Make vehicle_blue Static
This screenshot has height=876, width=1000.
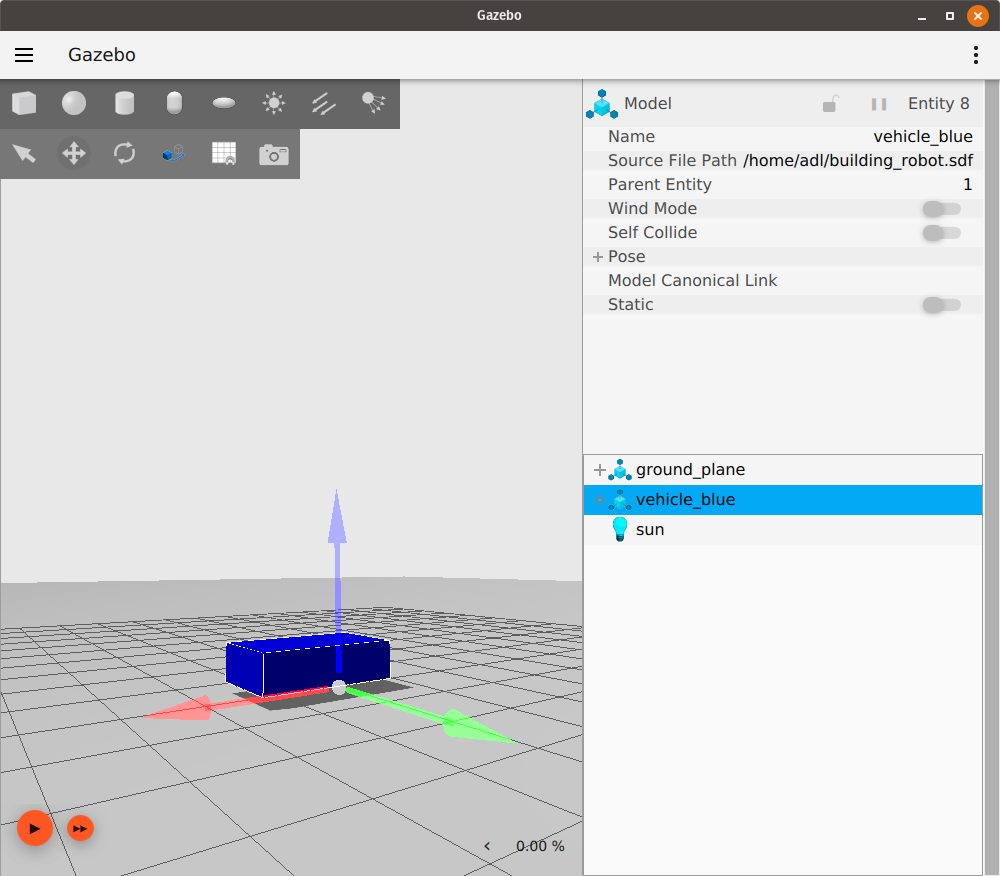941,305
